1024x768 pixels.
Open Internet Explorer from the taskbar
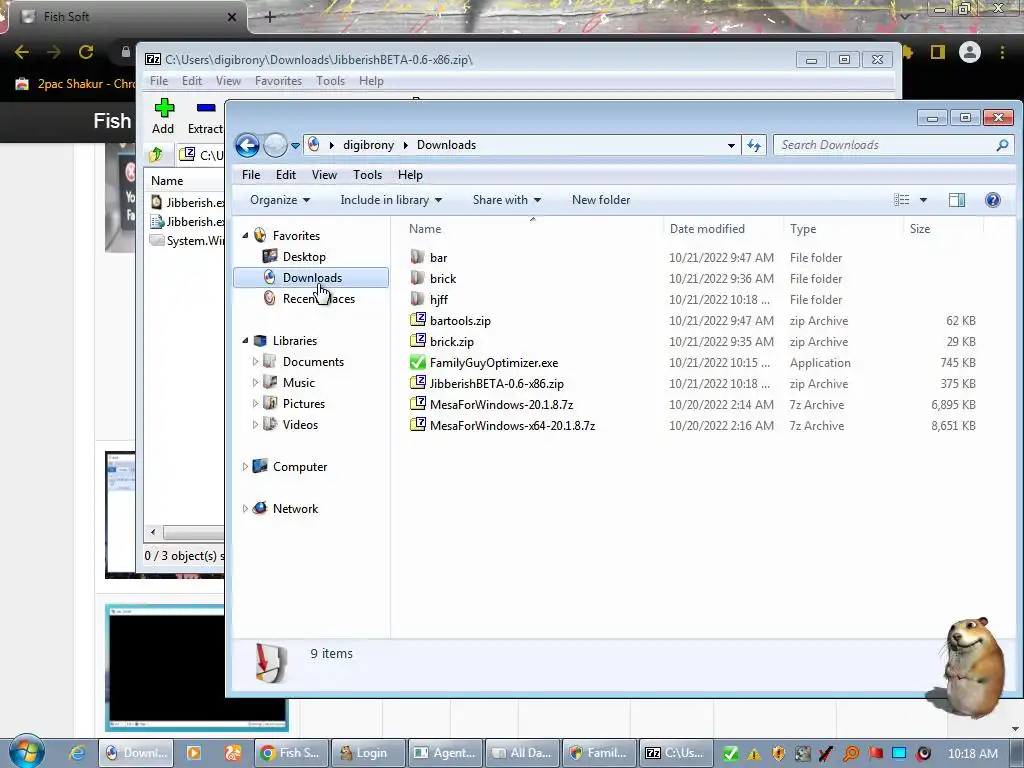click(x=77, y=753)
